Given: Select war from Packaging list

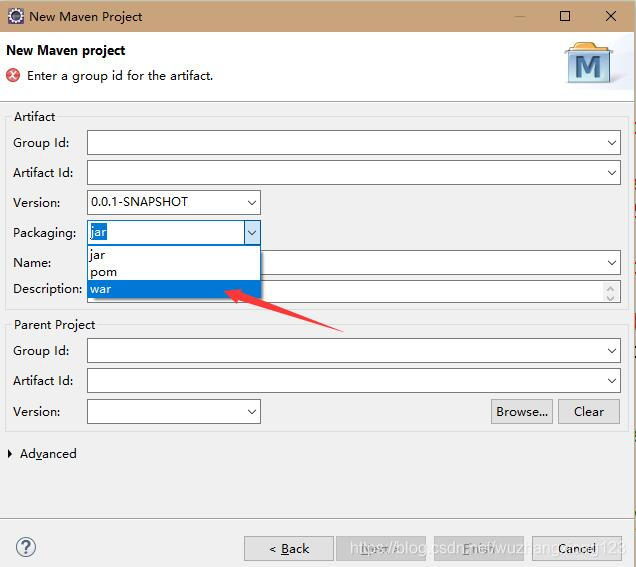Looking at the screenshot, I should (174, 289).
